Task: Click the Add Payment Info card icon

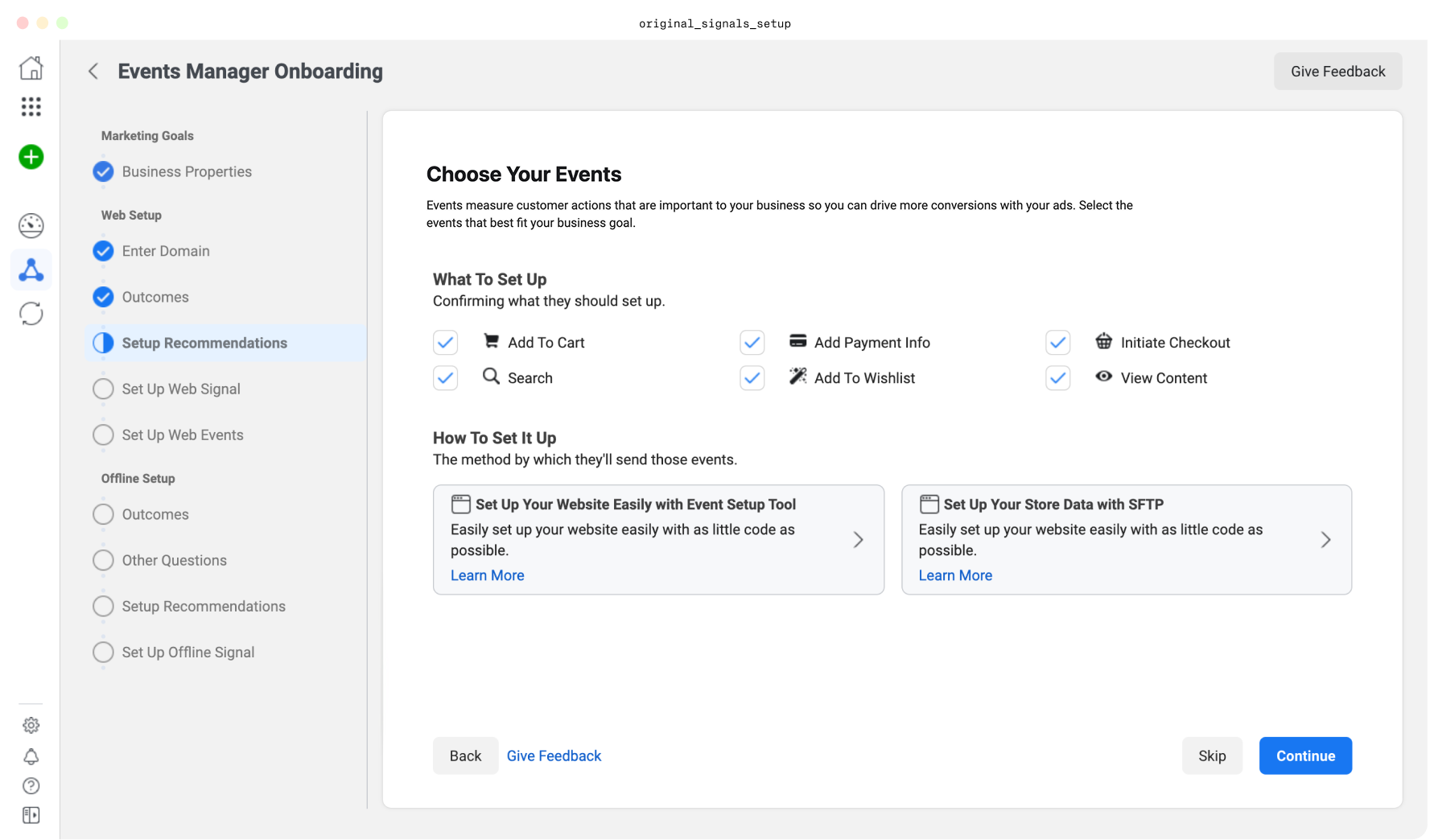Action: click(797, 341)
